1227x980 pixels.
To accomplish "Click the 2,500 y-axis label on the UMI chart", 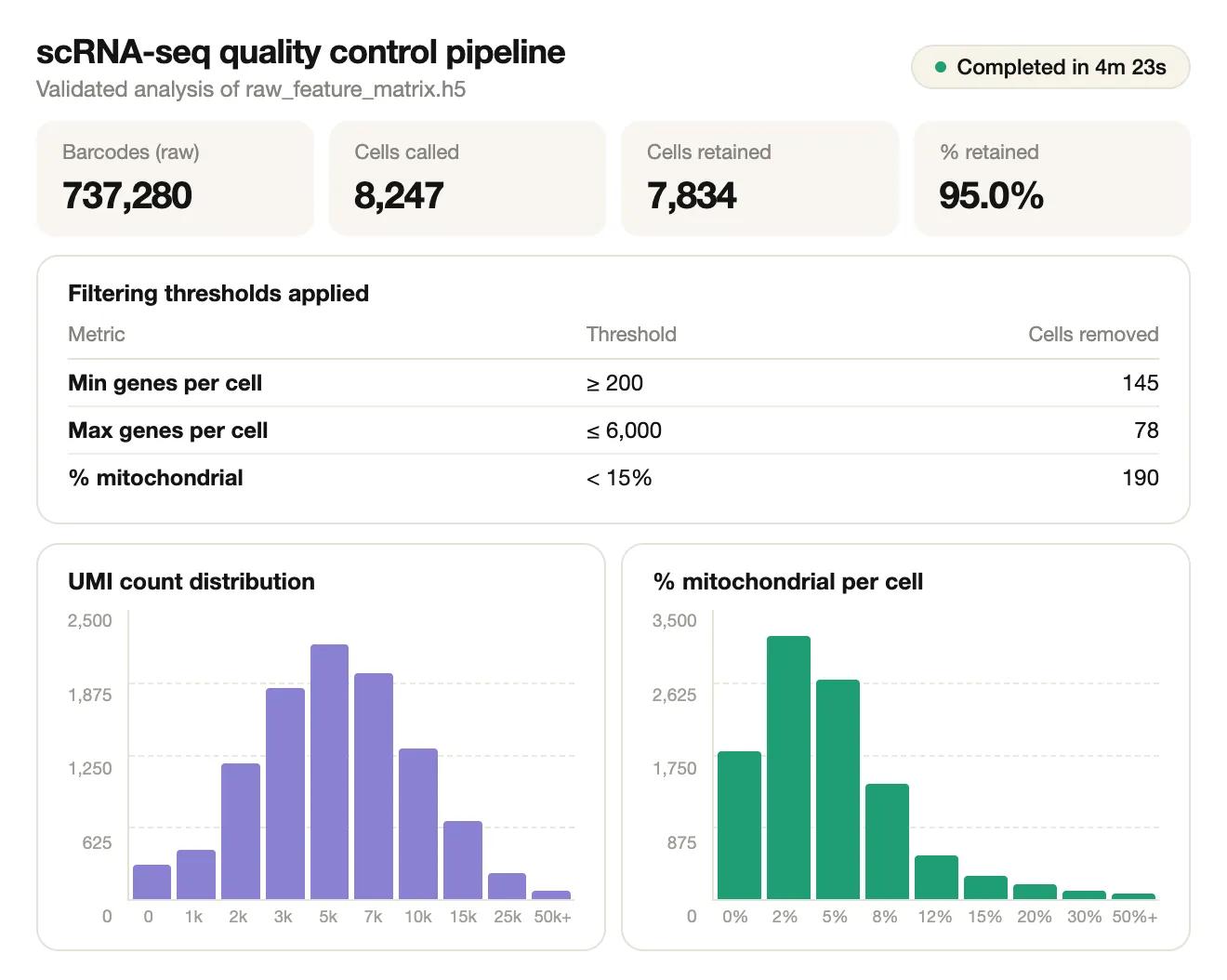I will click(89, 620).
